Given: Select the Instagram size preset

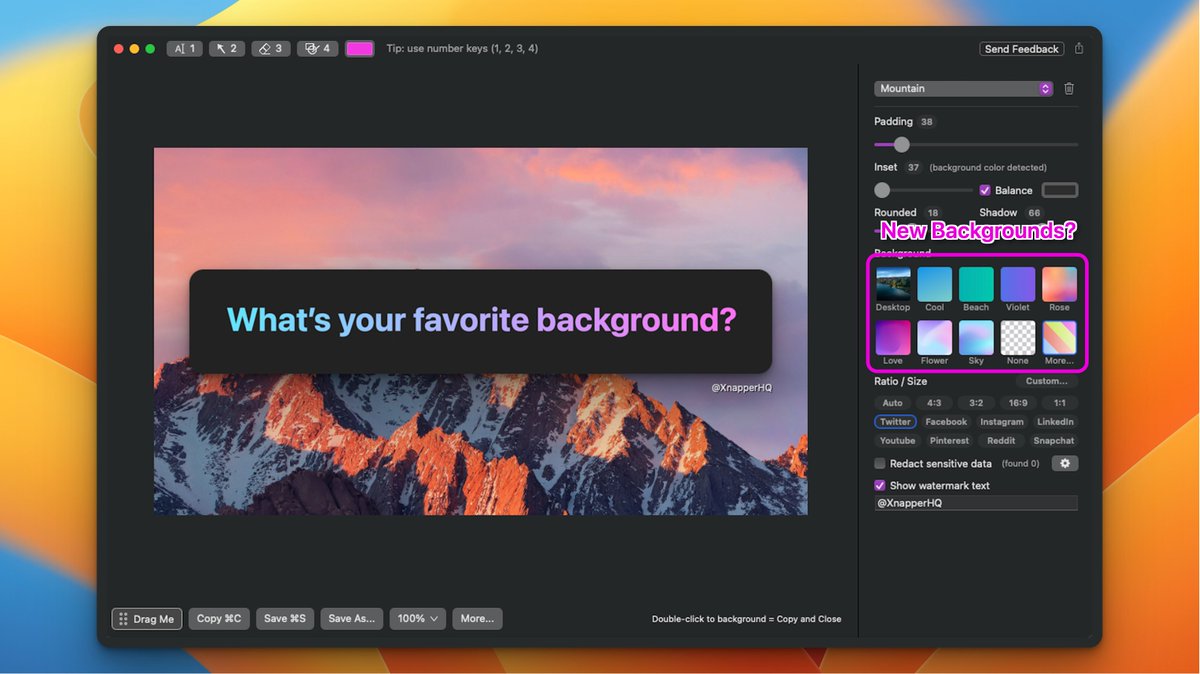Looking at the screenshot, I should 1002,422.
